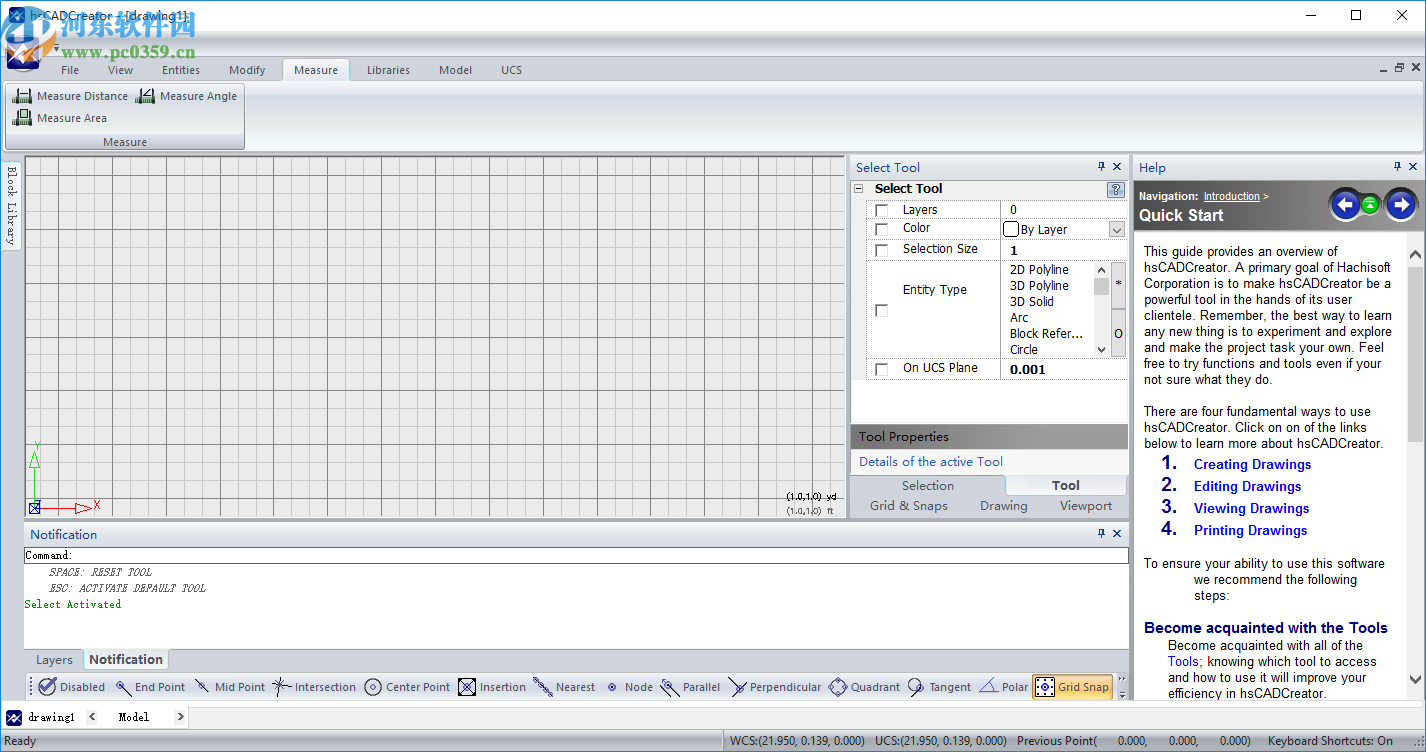Viewport: 1426px width, 752px height.
Task: Select Arc in Entity Type list
Action: click(x=1019, y=318)
